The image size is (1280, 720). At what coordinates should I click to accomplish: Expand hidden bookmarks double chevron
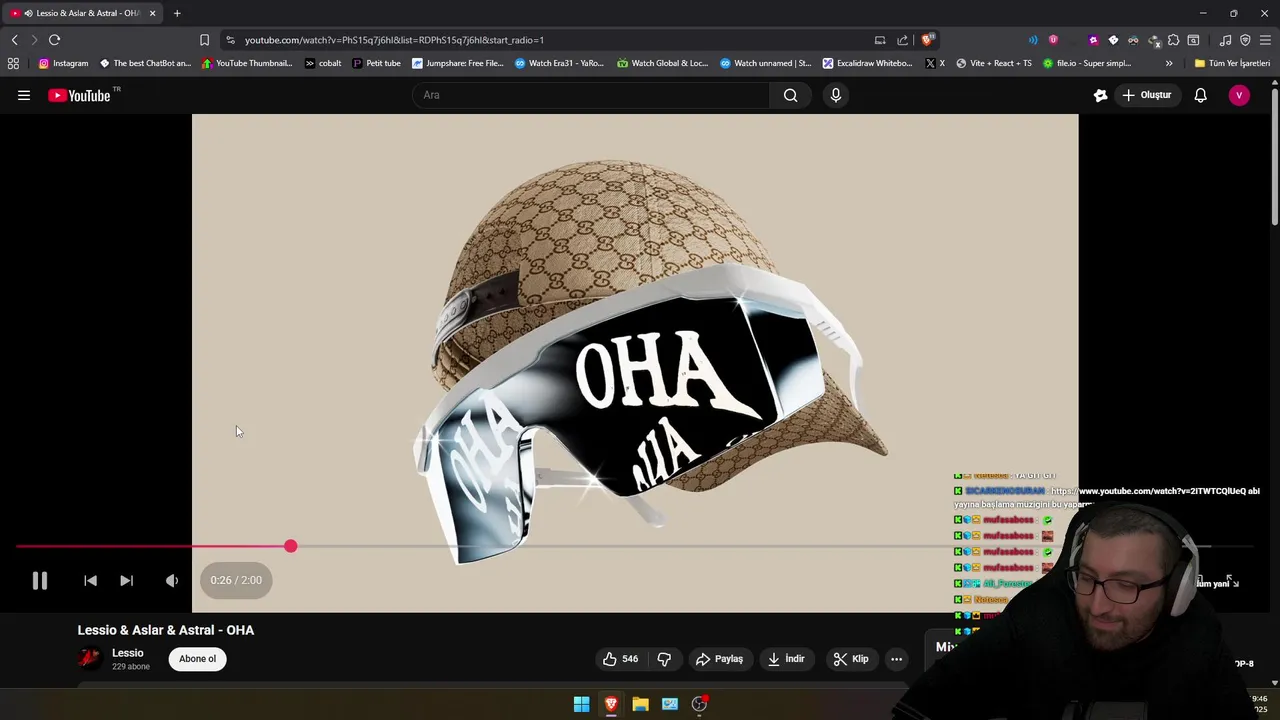(x=1169, y=63)
